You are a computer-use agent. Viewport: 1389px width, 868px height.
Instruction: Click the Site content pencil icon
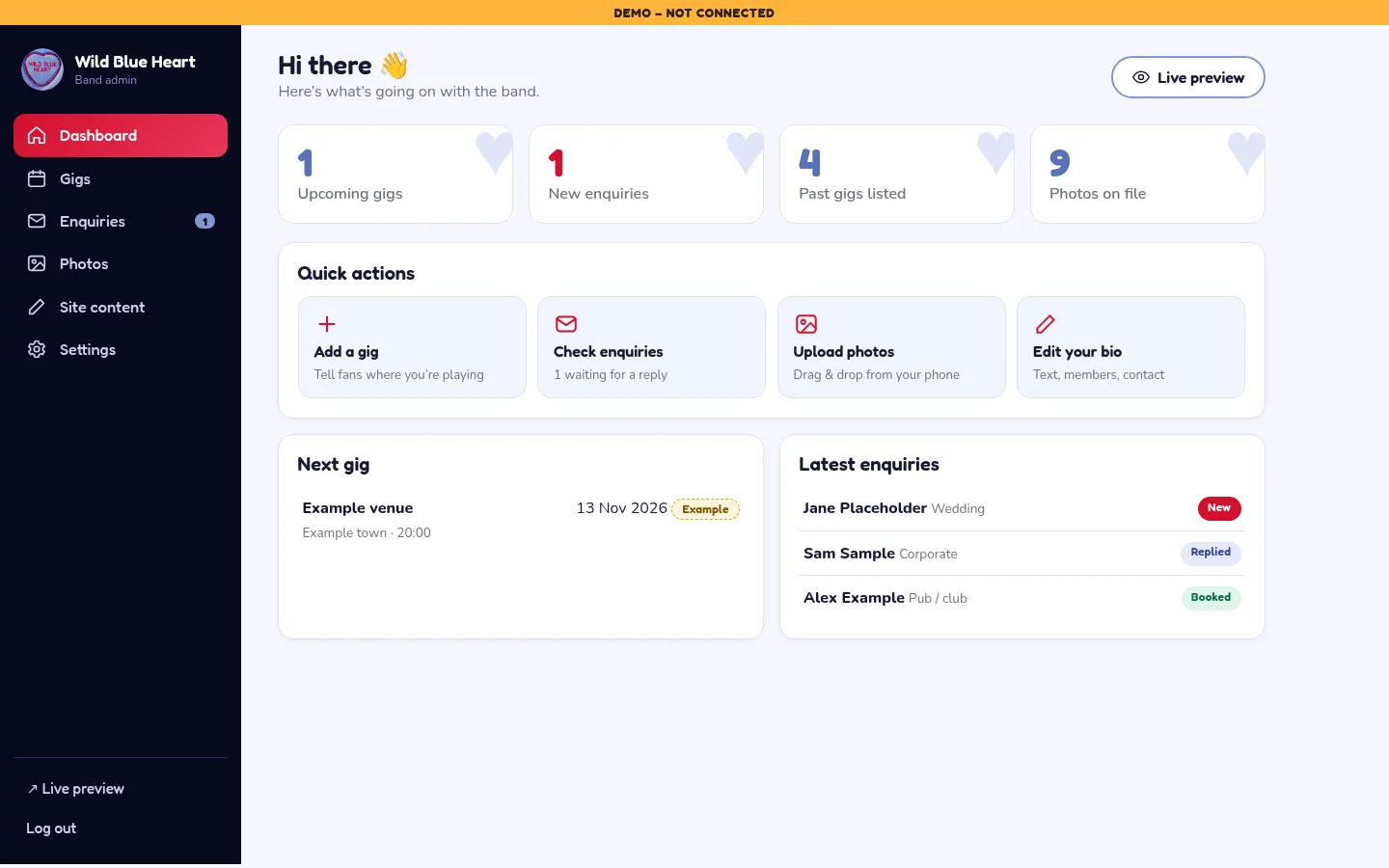click(37, 307)
